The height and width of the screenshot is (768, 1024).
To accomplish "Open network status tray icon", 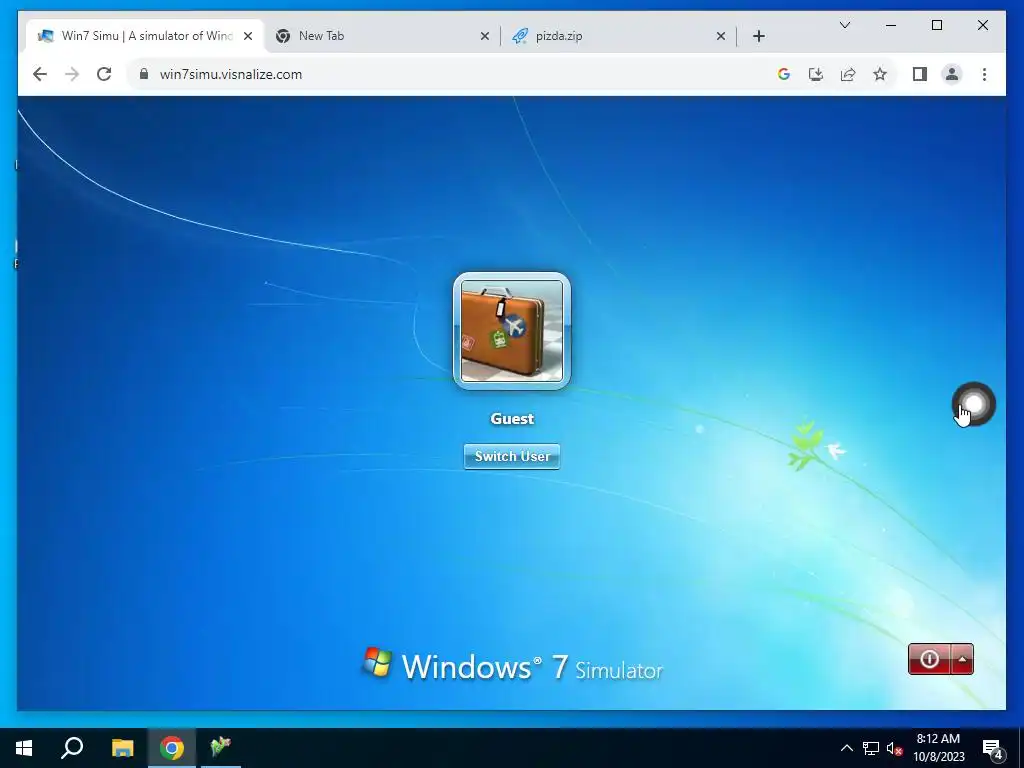I will pos(871,748).
